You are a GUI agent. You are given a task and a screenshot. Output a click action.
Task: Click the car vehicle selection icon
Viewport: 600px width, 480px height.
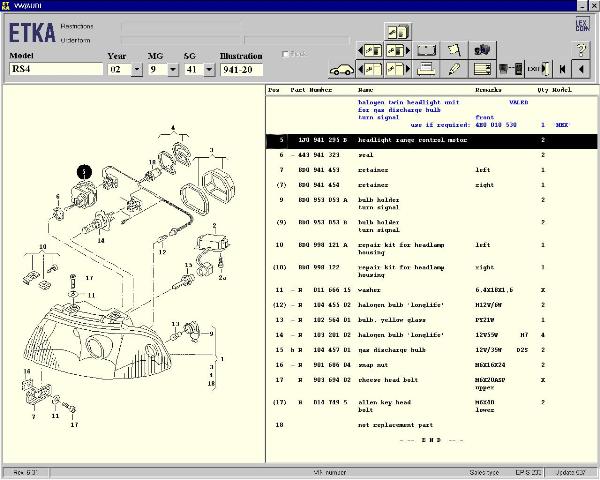[340, 69]
